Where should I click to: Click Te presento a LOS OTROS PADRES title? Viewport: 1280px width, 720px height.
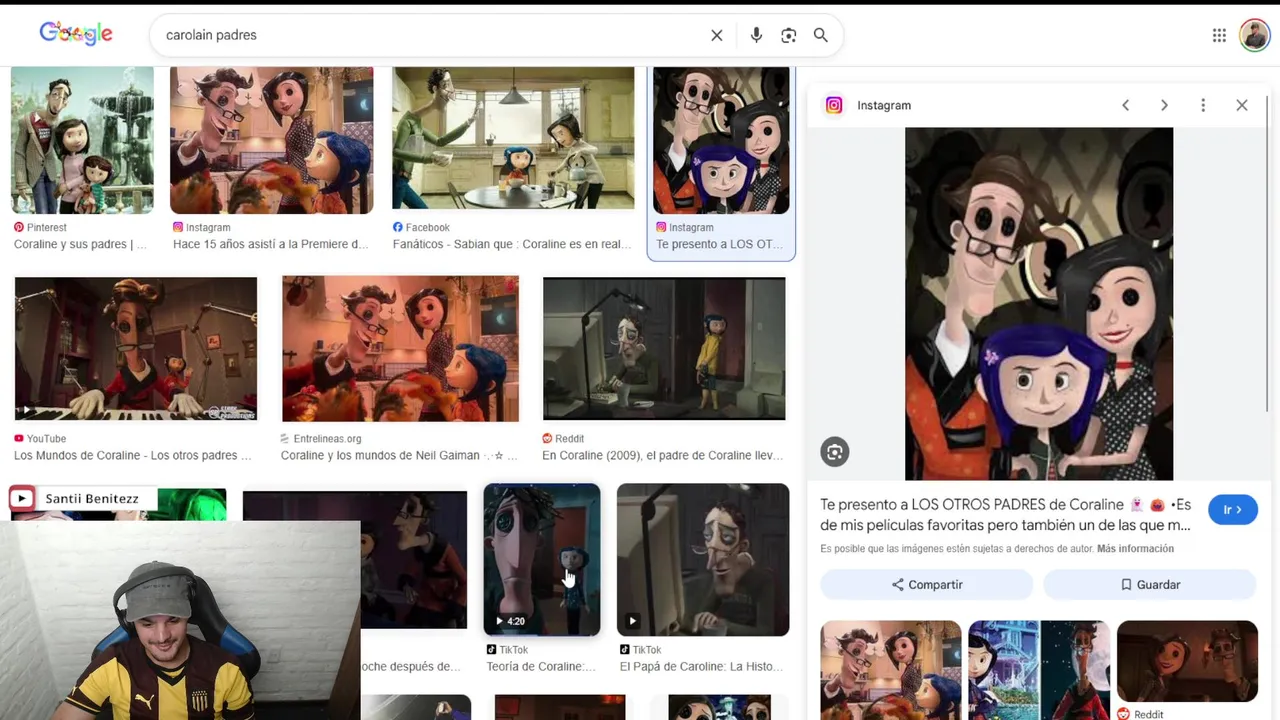tap(1005, 515)
